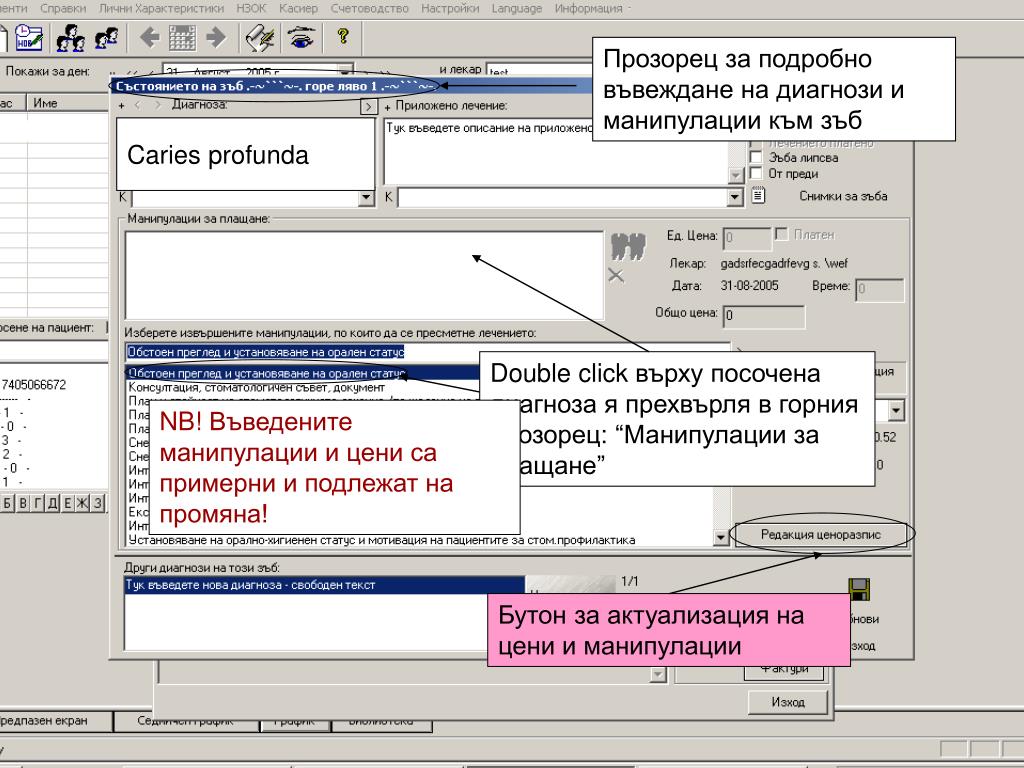The width and height of the screenshot is (1024, 768).
Task: Open the date picker dropdown for Покажи за ден
Action: coord(346,69)
